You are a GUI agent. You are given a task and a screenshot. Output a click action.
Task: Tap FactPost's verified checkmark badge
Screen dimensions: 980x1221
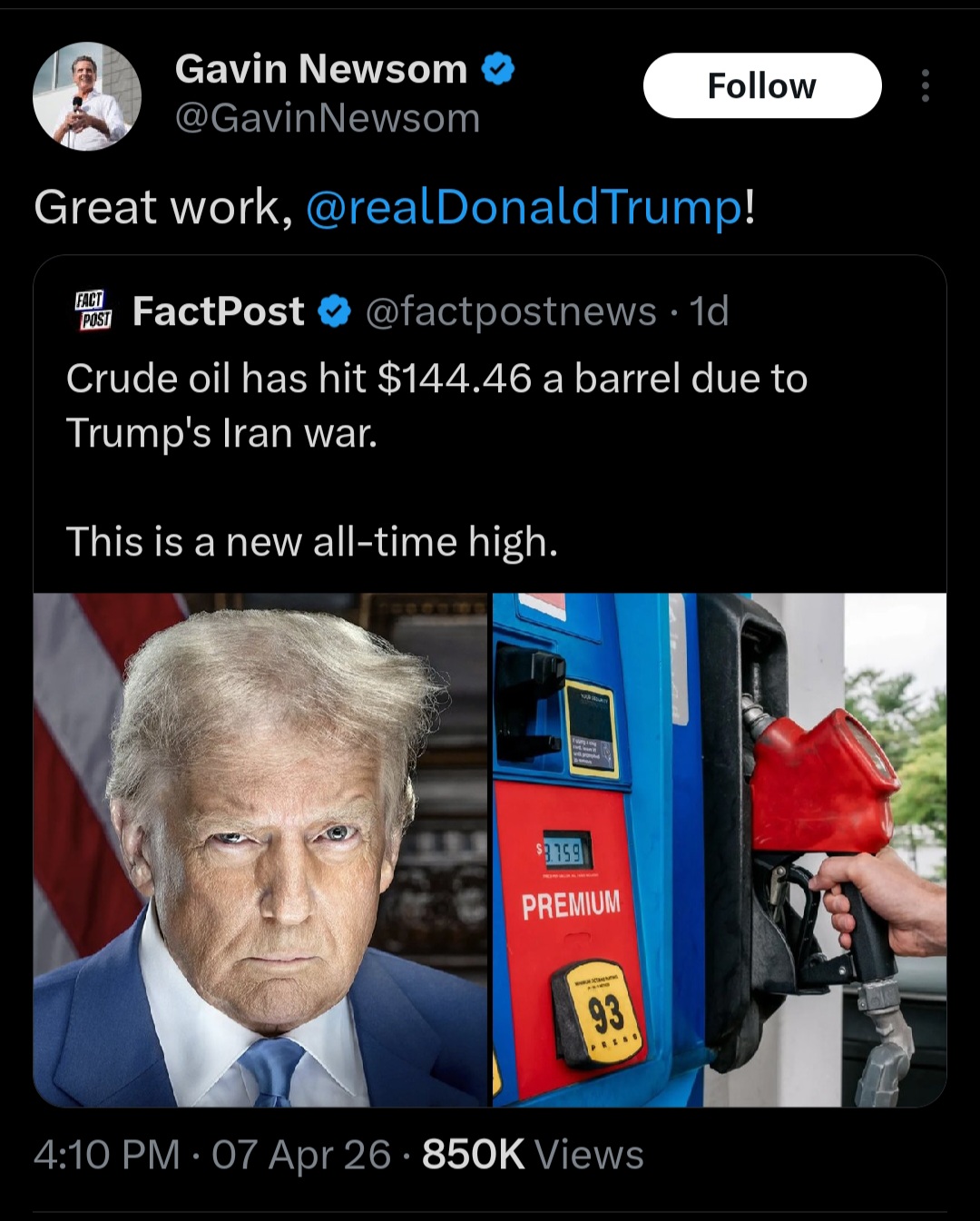pyautogui.click(x=335, y=311)
